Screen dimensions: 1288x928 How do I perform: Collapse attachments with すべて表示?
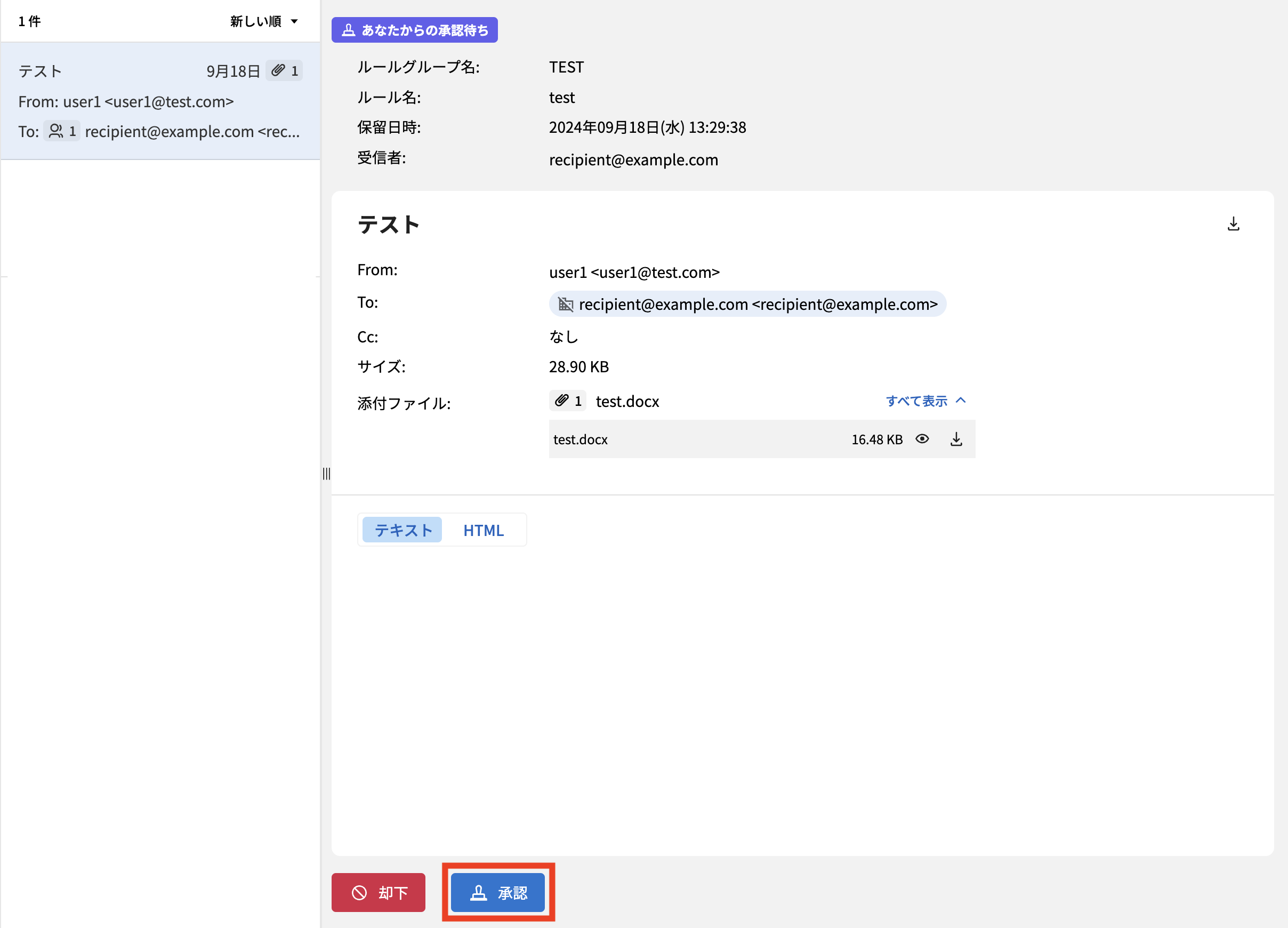pos(925,401)
